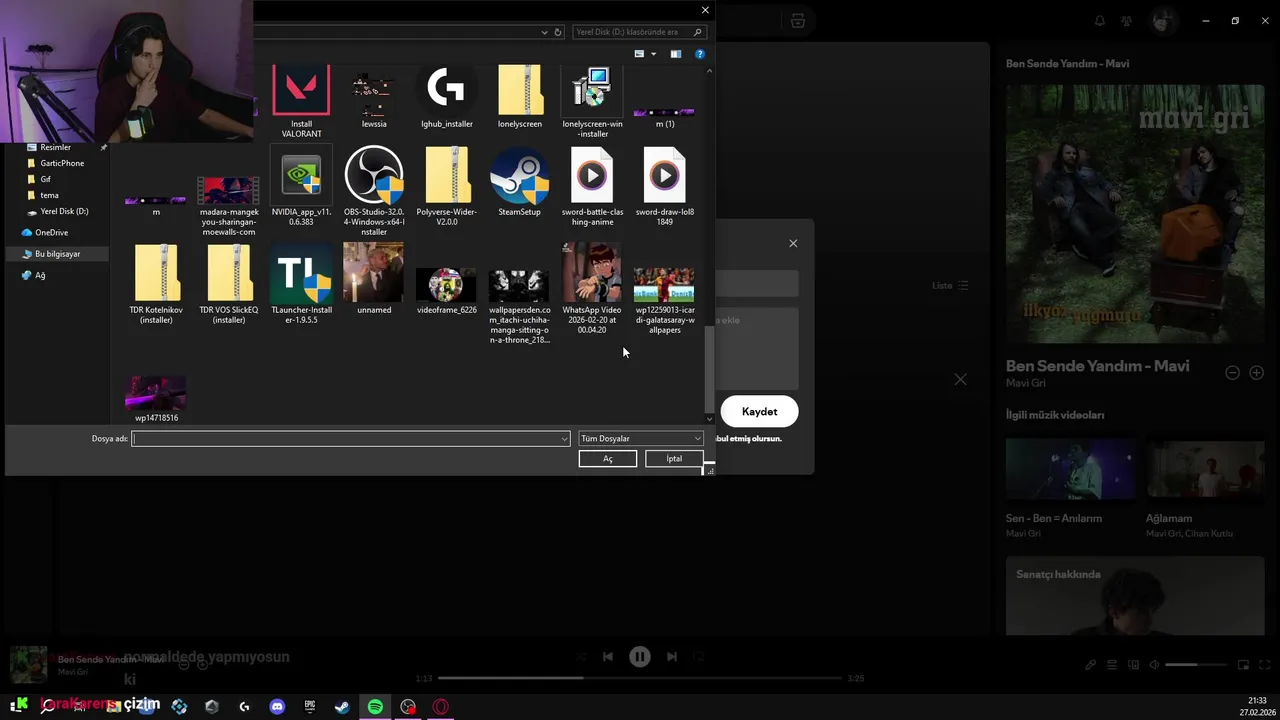1280x720 pixels.
Task: Select Yerel Disk (D:) in sidebar
Action: (64, 211)
